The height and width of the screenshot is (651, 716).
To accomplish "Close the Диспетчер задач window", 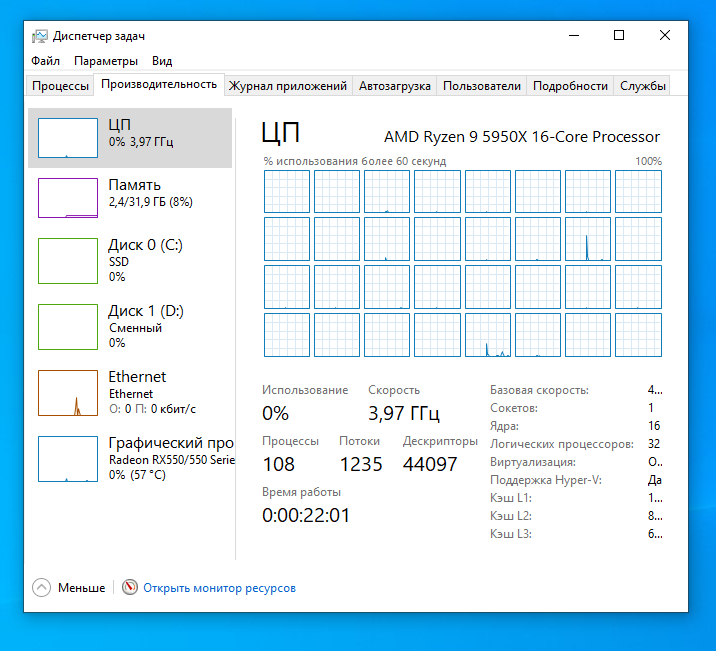I will (665, 36).
